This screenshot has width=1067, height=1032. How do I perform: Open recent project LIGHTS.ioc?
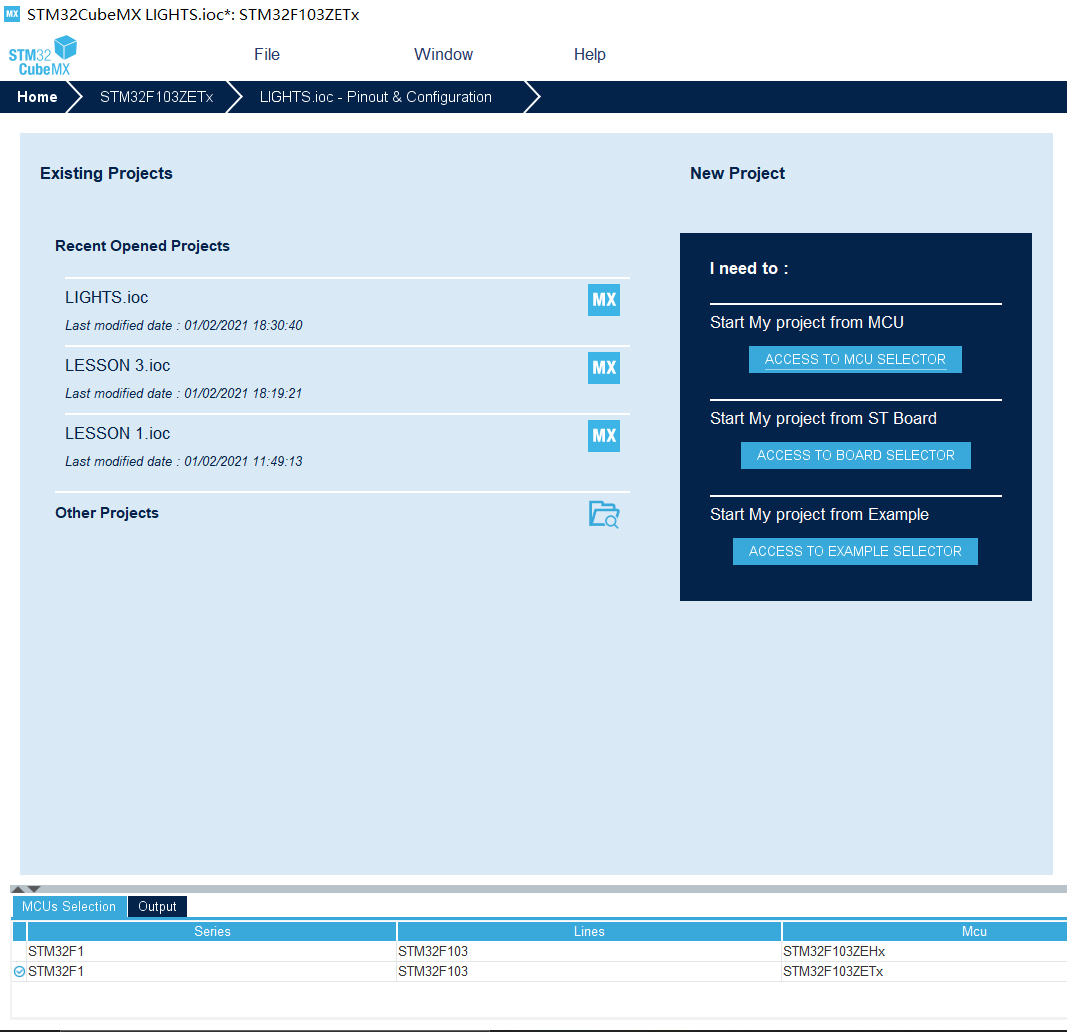(x=107, y=297)
